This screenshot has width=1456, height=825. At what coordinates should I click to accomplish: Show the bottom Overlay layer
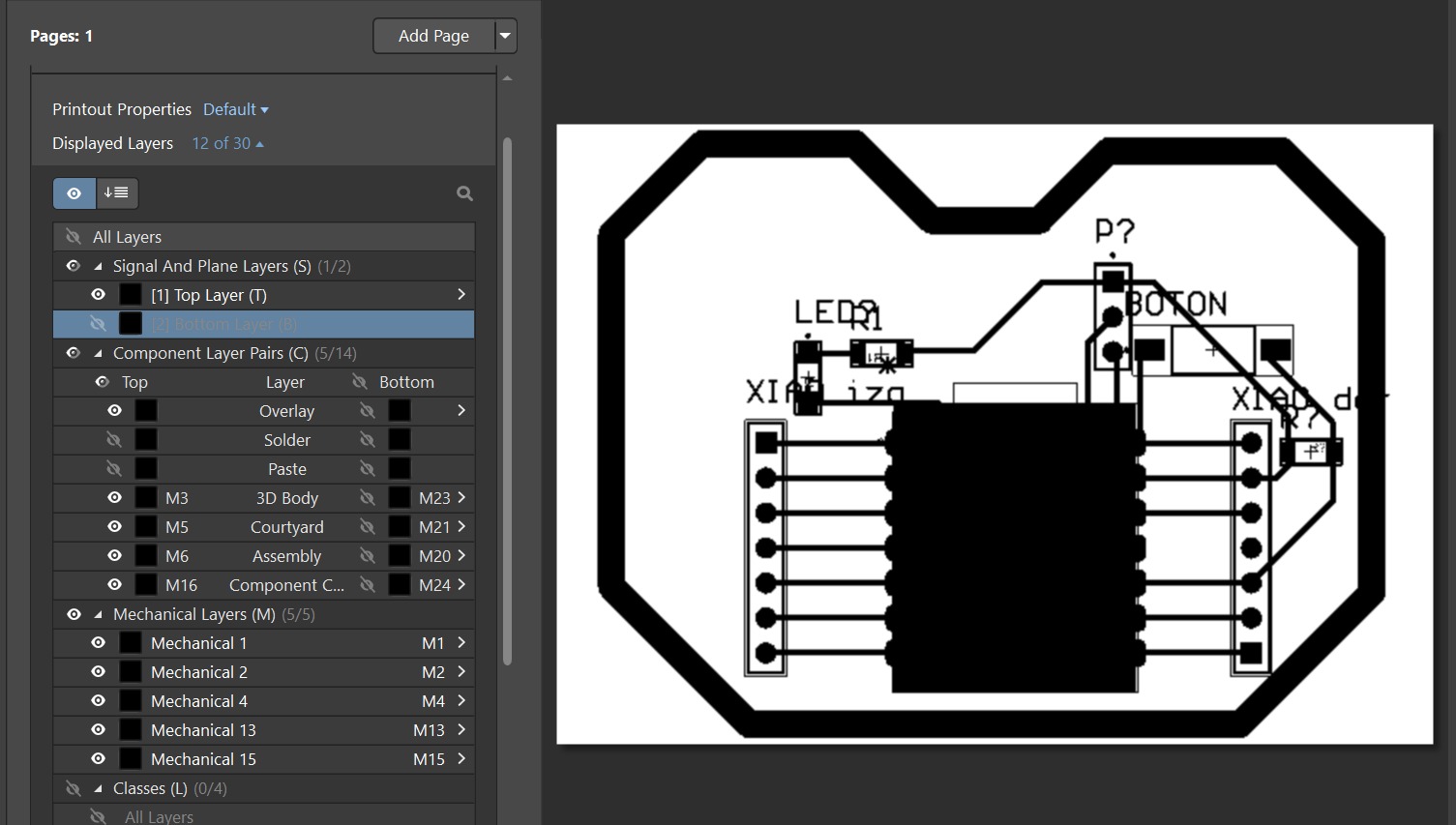pos(368,411)
